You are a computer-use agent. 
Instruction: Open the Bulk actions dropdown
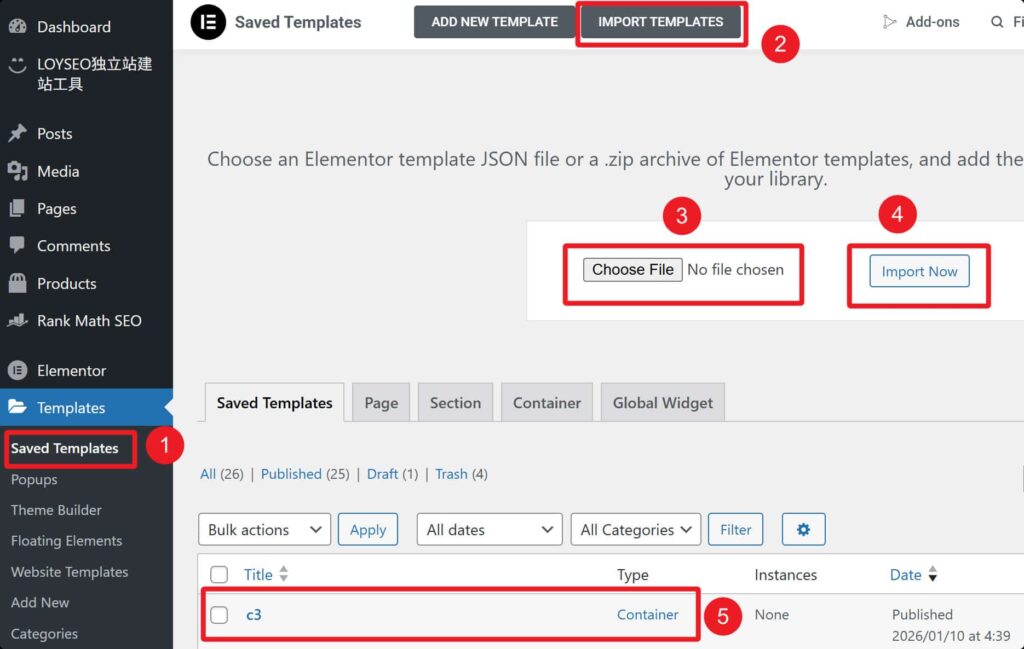pos(264,530)
